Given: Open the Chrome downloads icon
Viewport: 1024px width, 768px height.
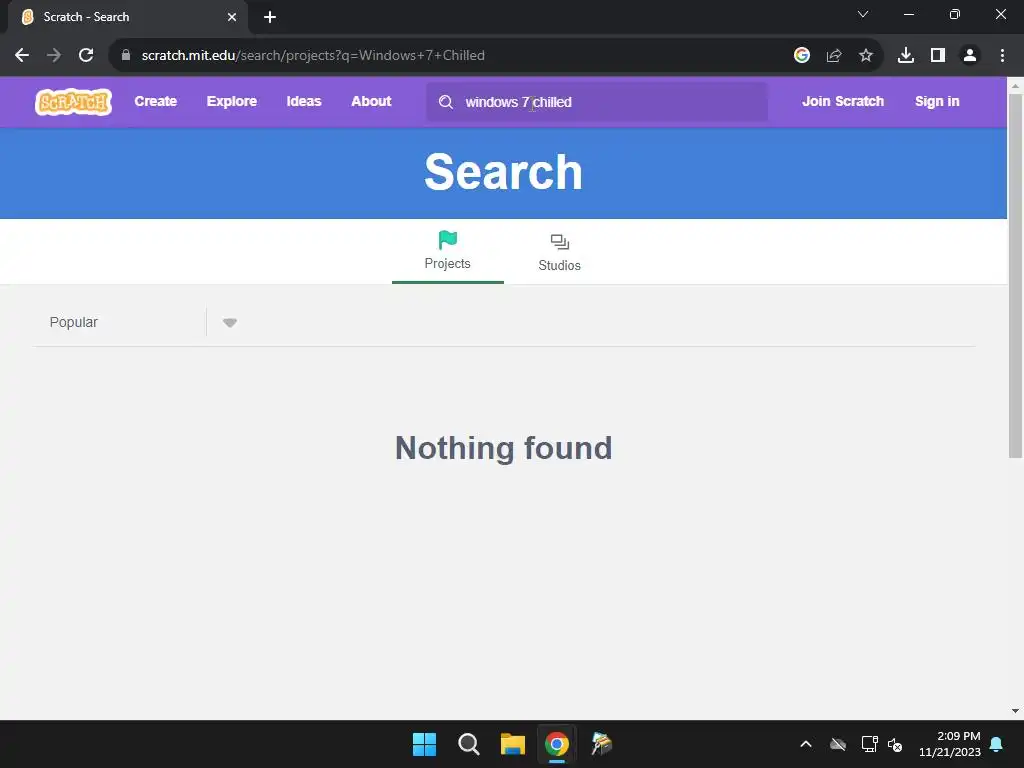Looking at the screenshot, I should coord(906,56).
